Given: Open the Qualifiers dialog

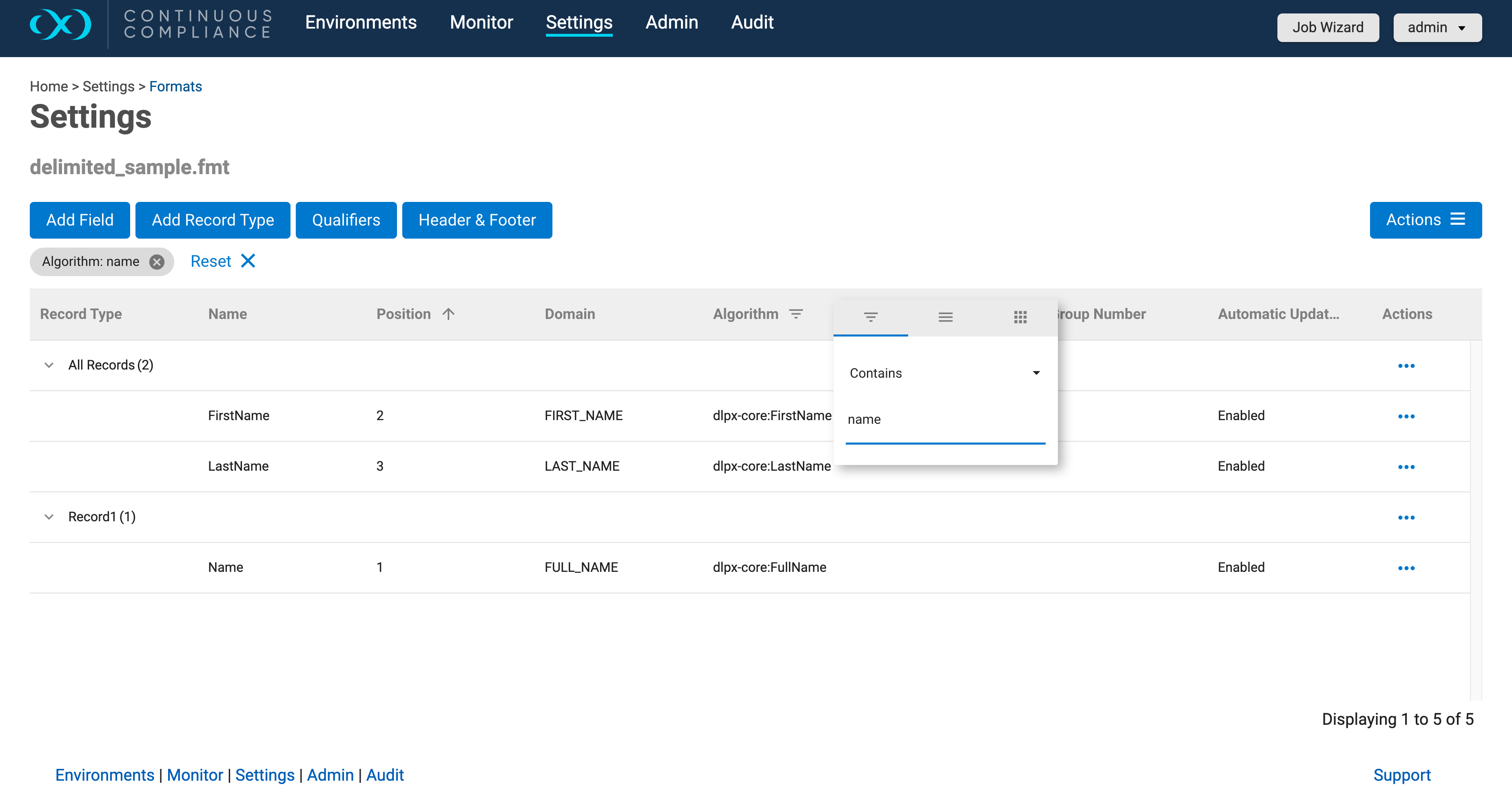Looking at the screenshot, I should [x=346, y=220].
